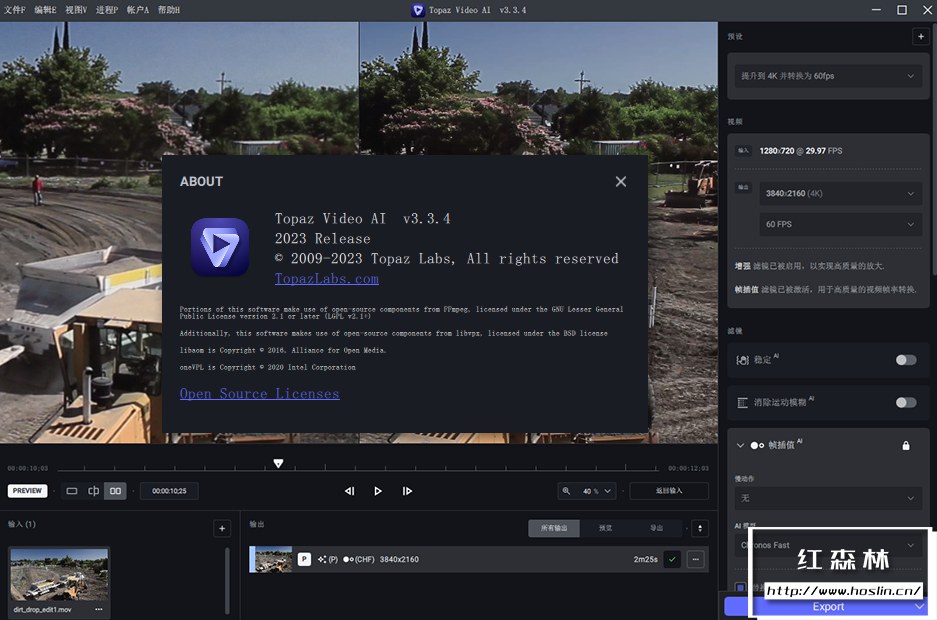
Task: Click the timeline playhead marker
Action: coord(278,464)
